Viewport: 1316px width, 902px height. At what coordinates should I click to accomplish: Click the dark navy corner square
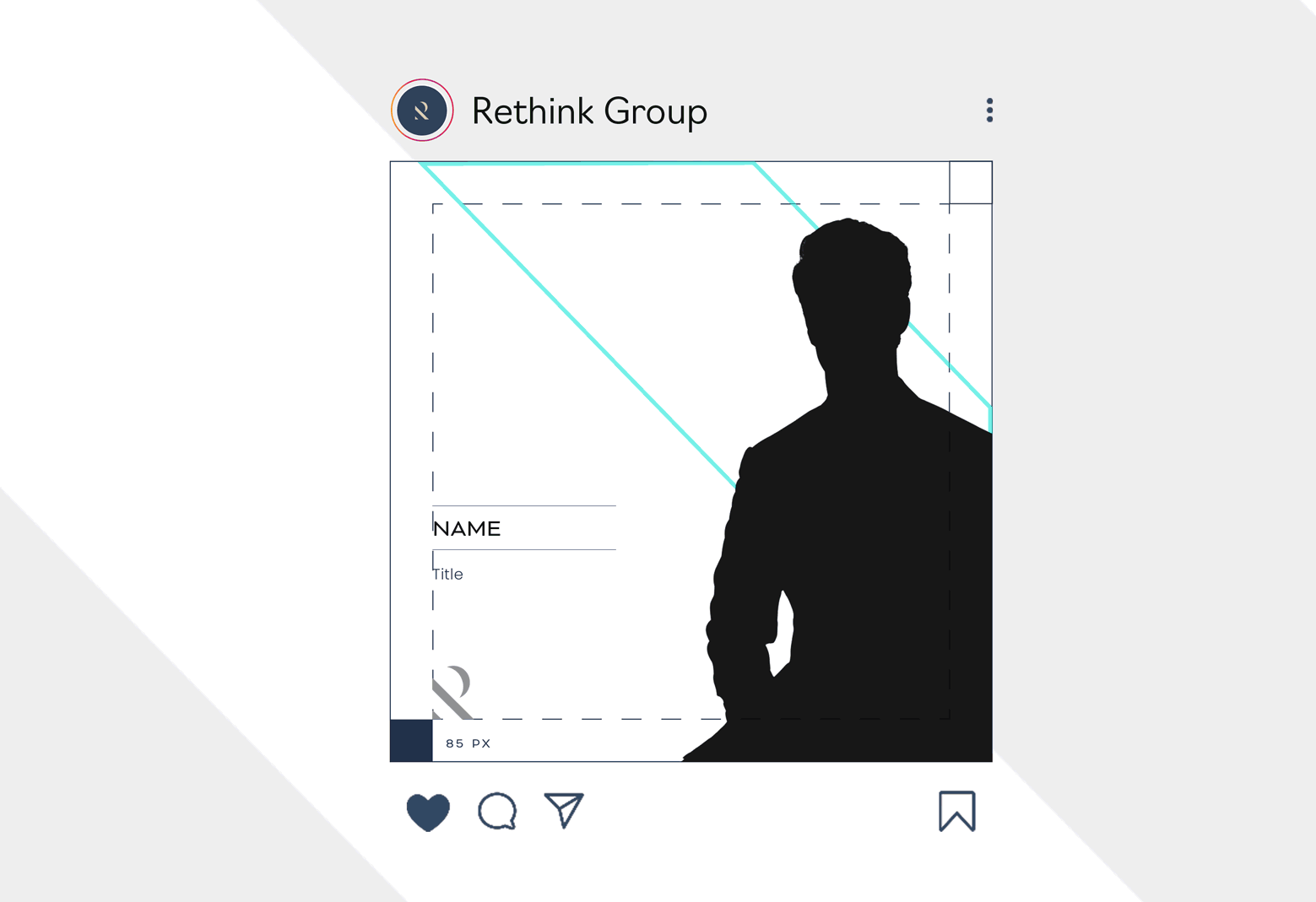[x=411, y=741]
